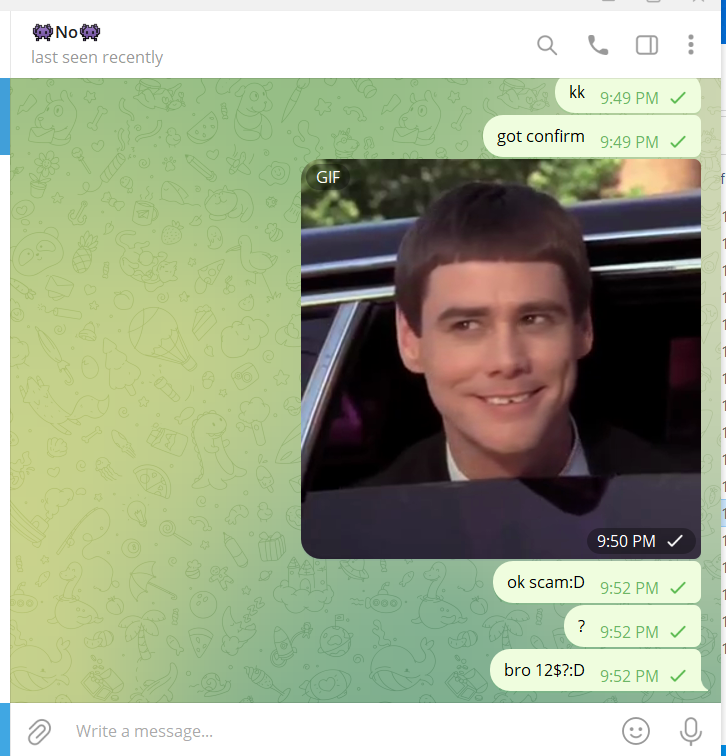Open the three-dot chat options menu
This screenshot has width=726, height=756.
click(691, 45)
